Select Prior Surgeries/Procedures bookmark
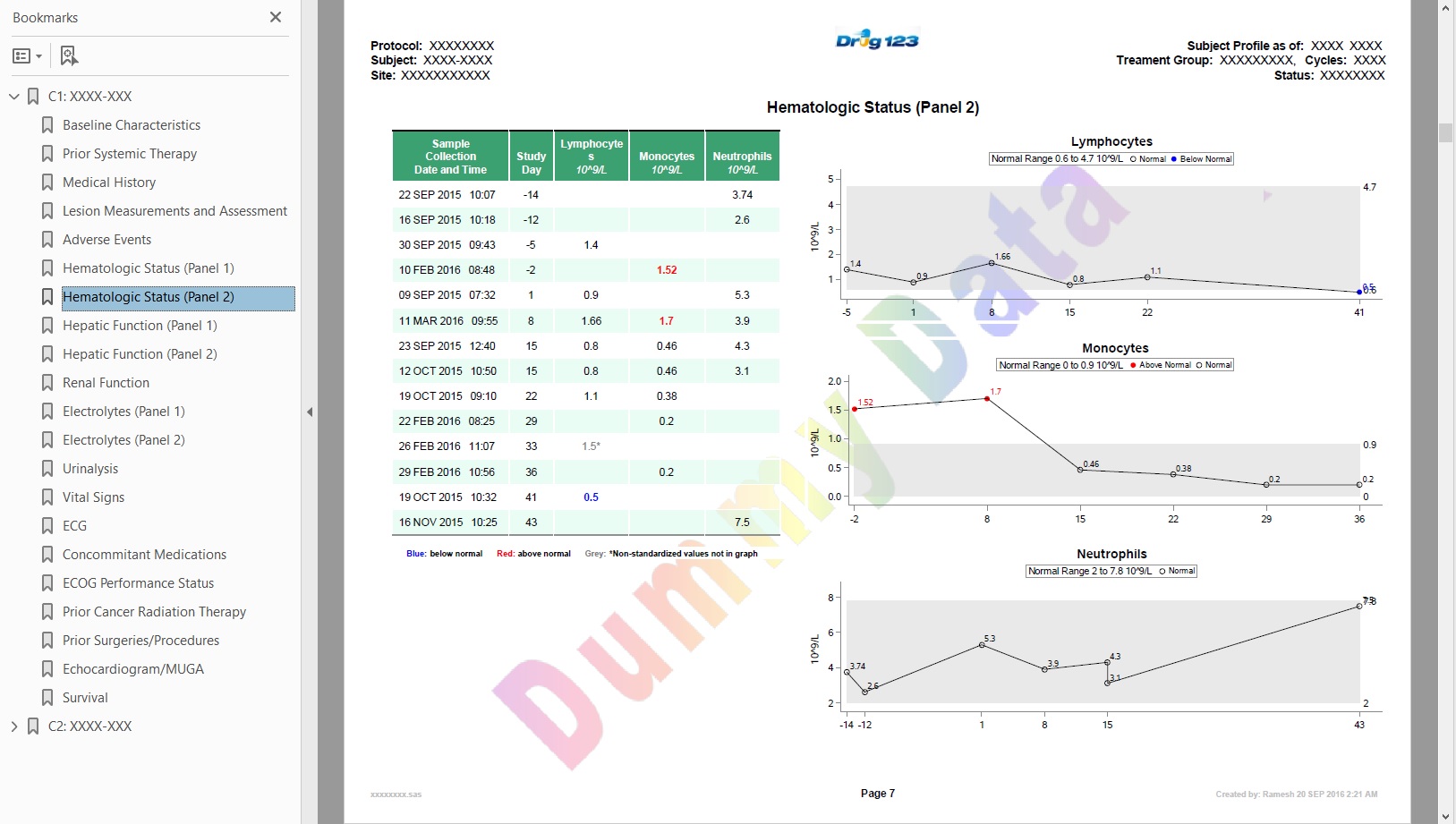This screenshot has height=824, width=1456. 140,641
